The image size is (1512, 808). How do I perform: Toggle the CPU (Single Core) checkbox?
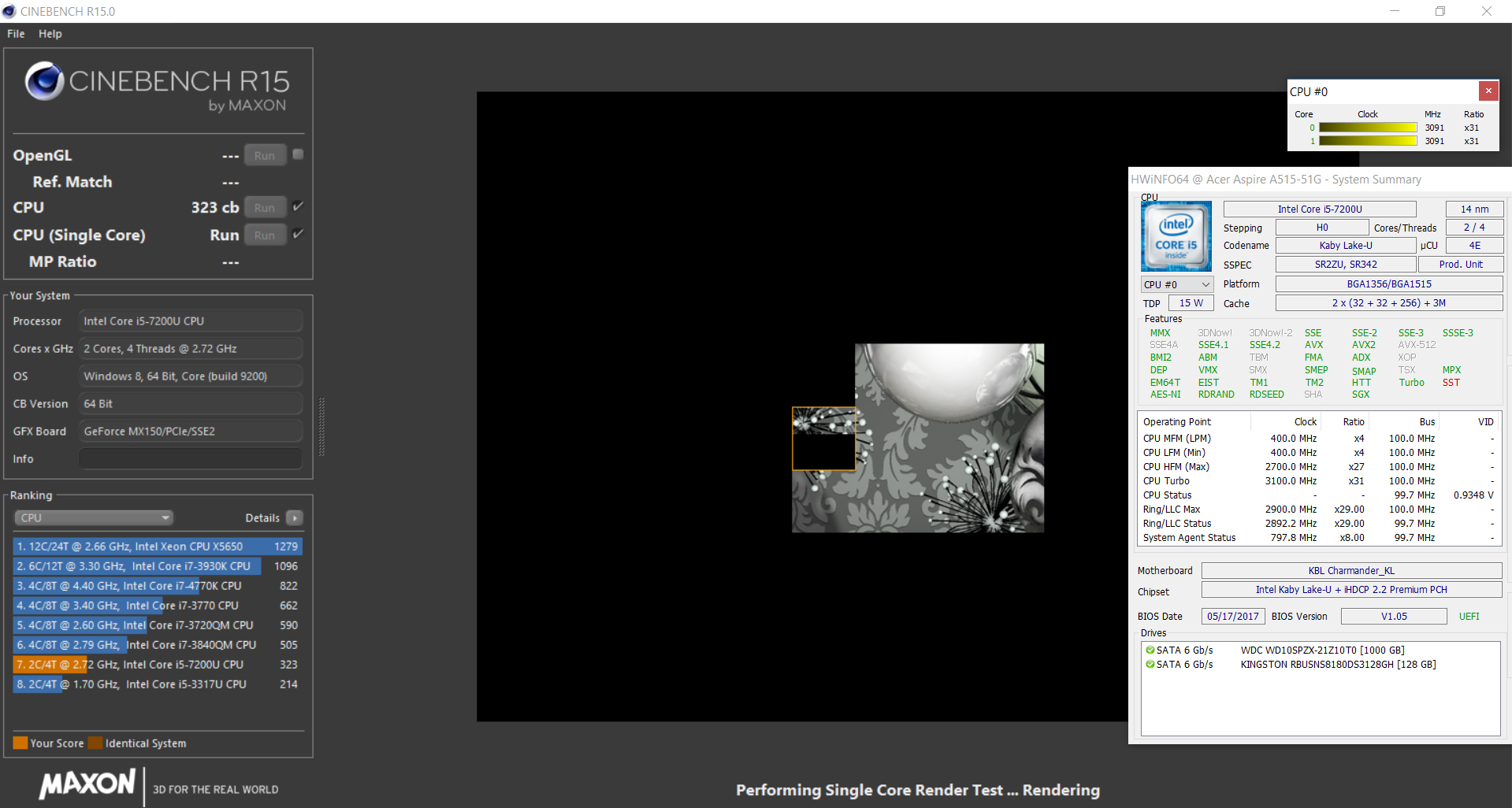(x=298, y=234)
